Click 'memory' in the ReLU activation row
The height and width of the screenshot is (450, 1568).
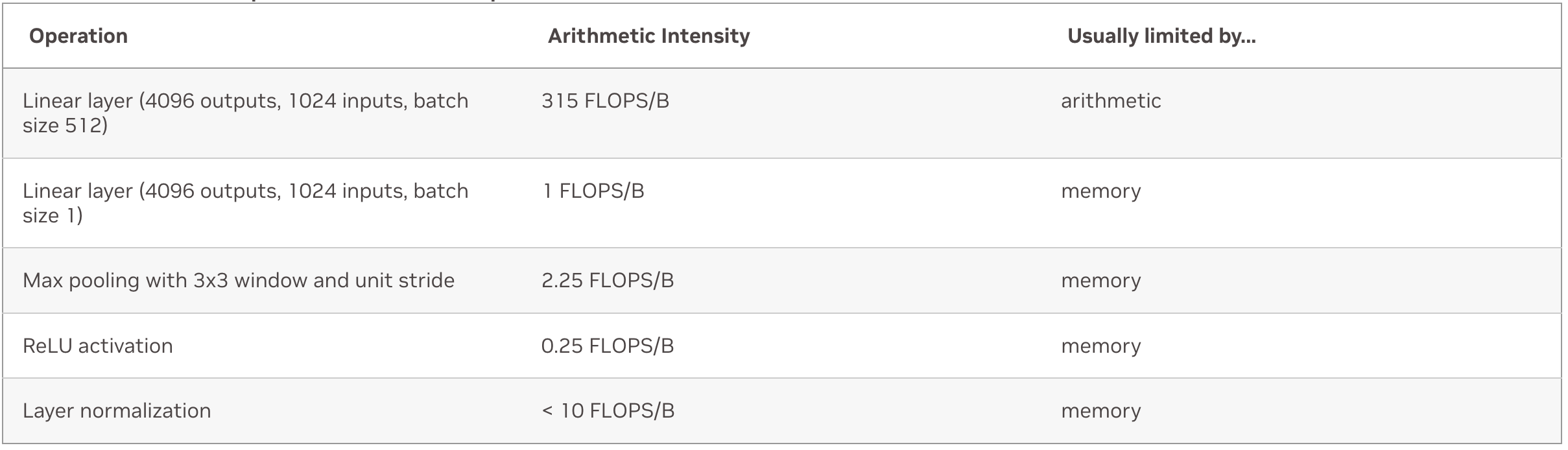[x=1101, y=346]
